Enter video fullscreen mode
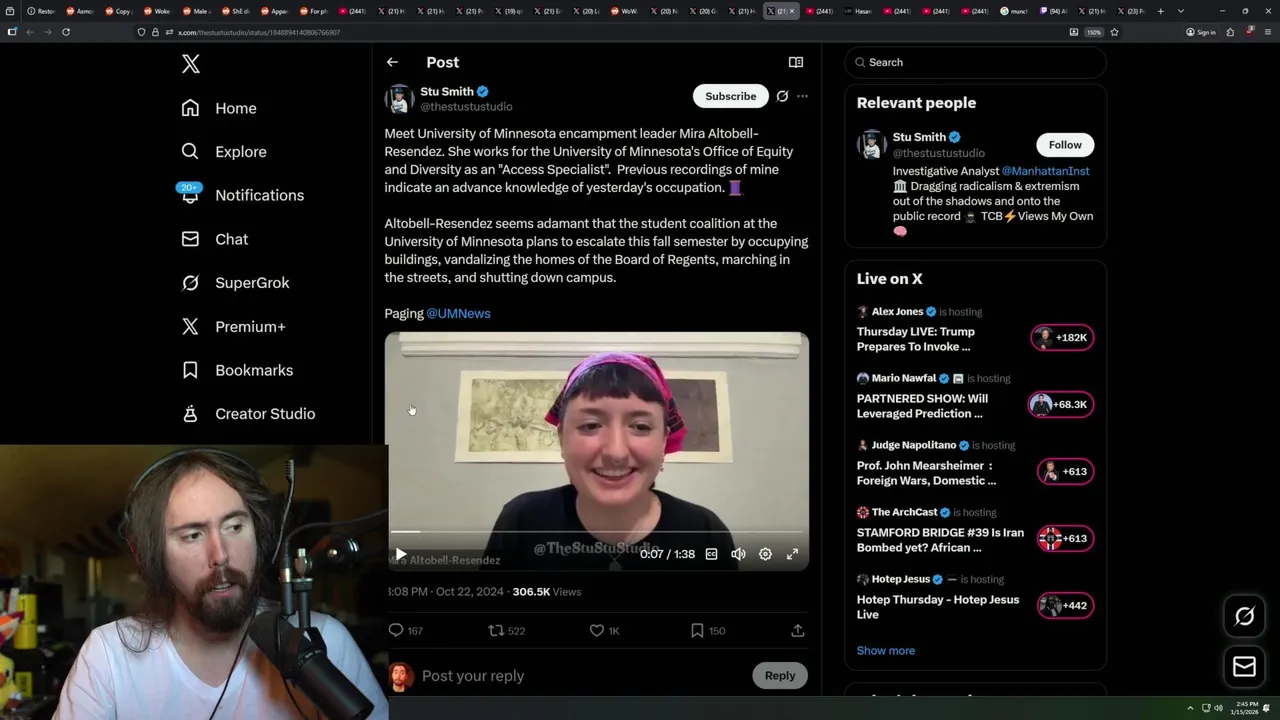This screenshot has width=1280, height=720. click(792, 554)
